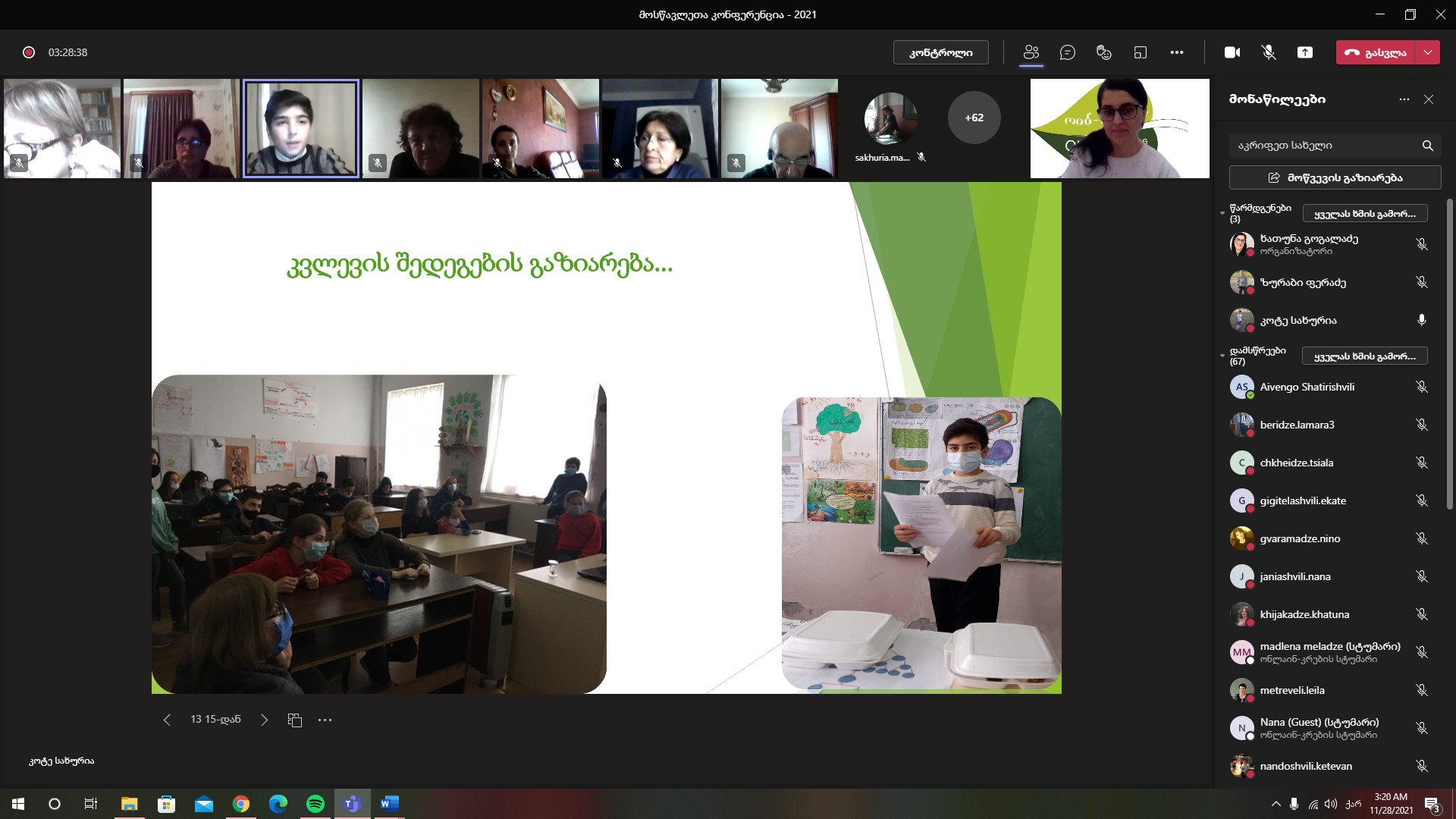Open Windows Start menu
Viewport: 1456px width, 819px height.
tap(18, 804)
